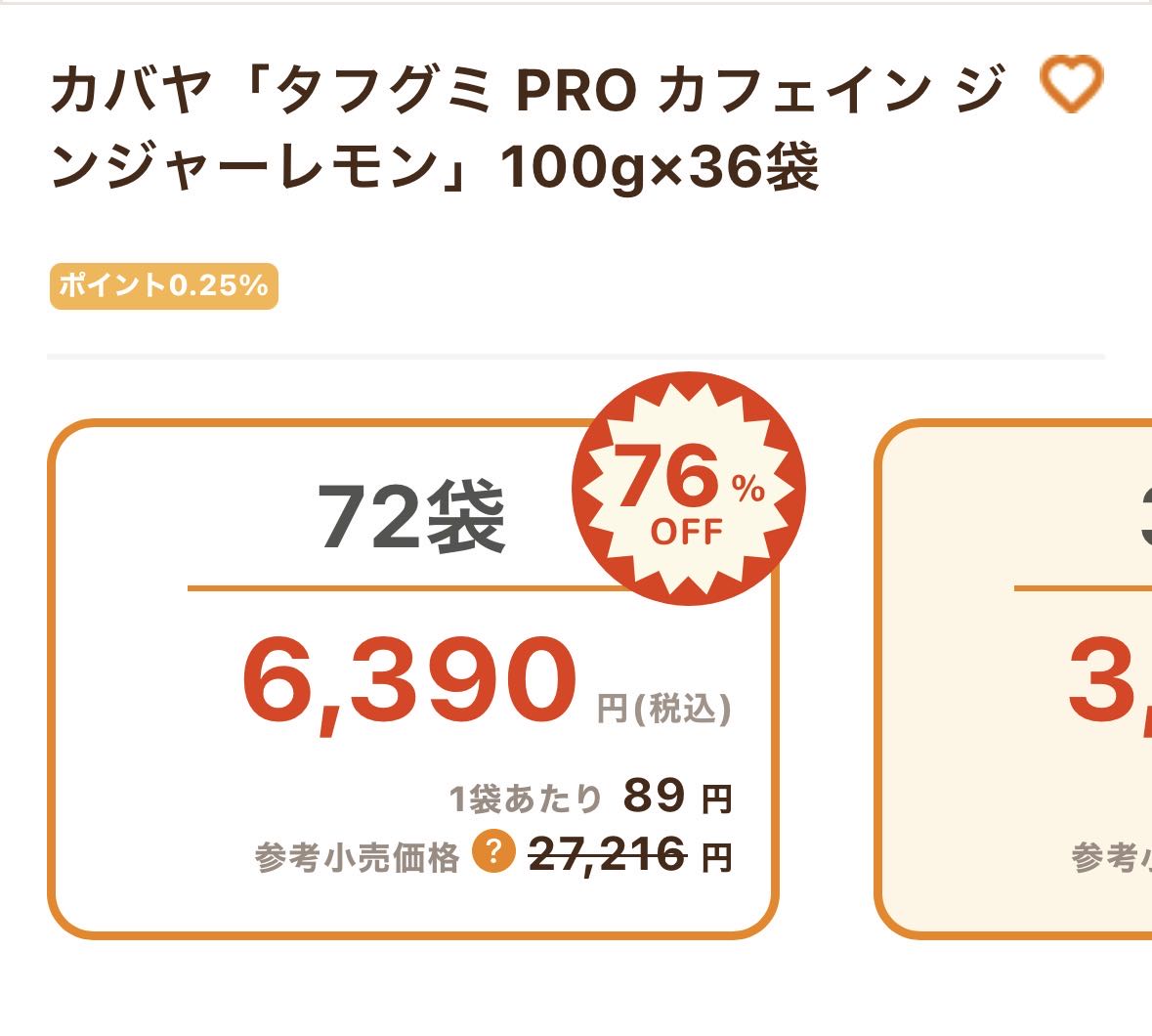Tap the 89 per-bag price number

(654, 796)
